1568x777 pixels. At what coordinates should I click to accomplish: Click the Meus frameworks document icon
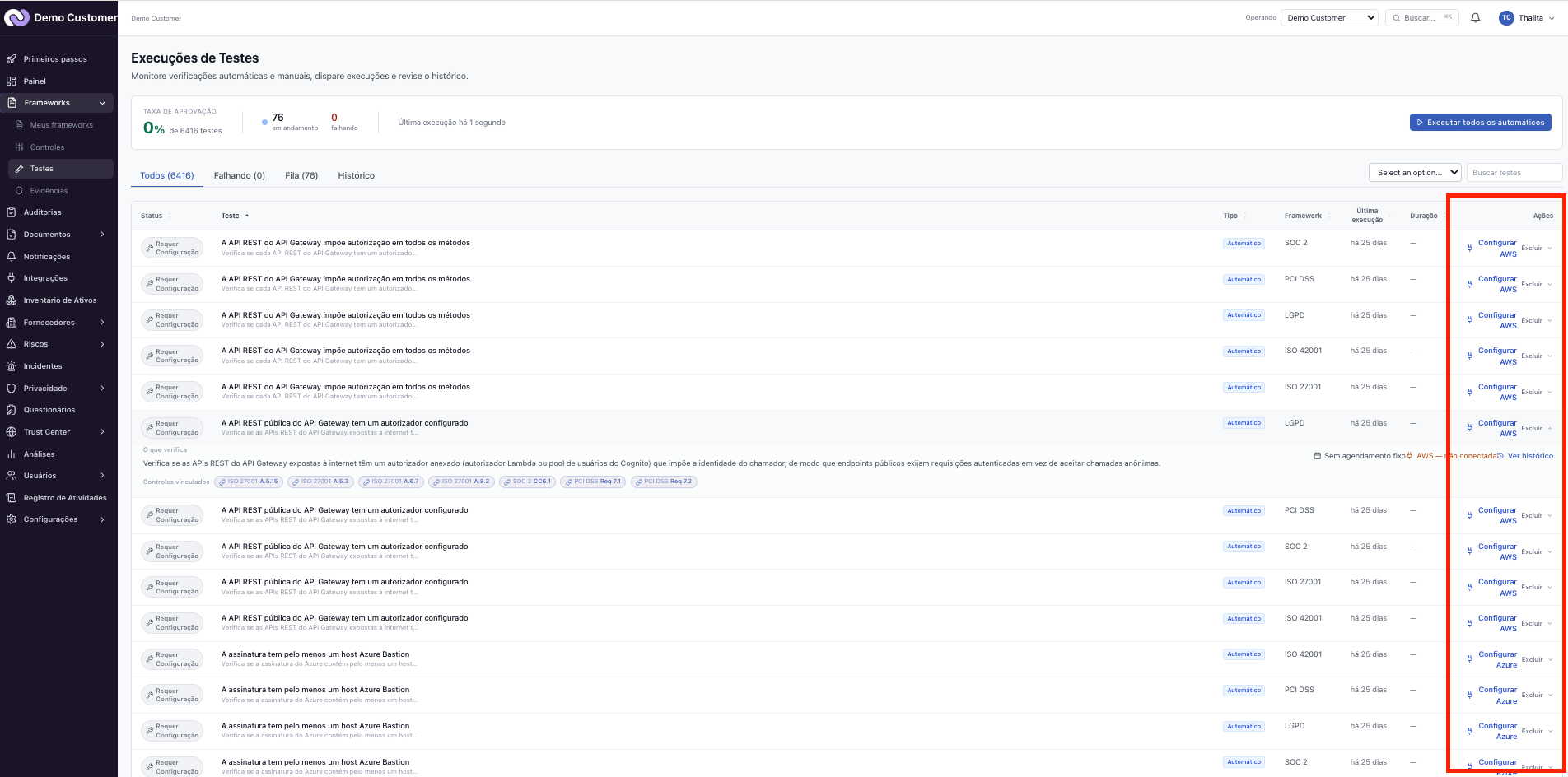click(20, 125)
